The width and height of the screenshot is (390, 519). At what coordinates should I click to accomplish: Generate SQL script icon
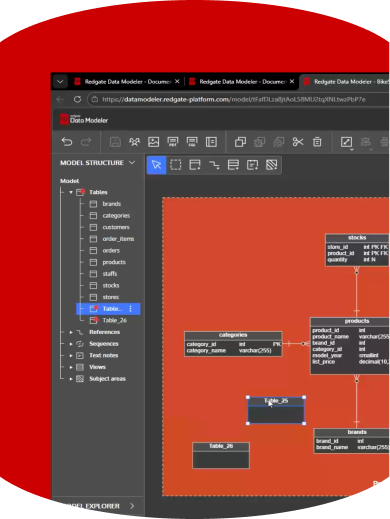point(192,142)
